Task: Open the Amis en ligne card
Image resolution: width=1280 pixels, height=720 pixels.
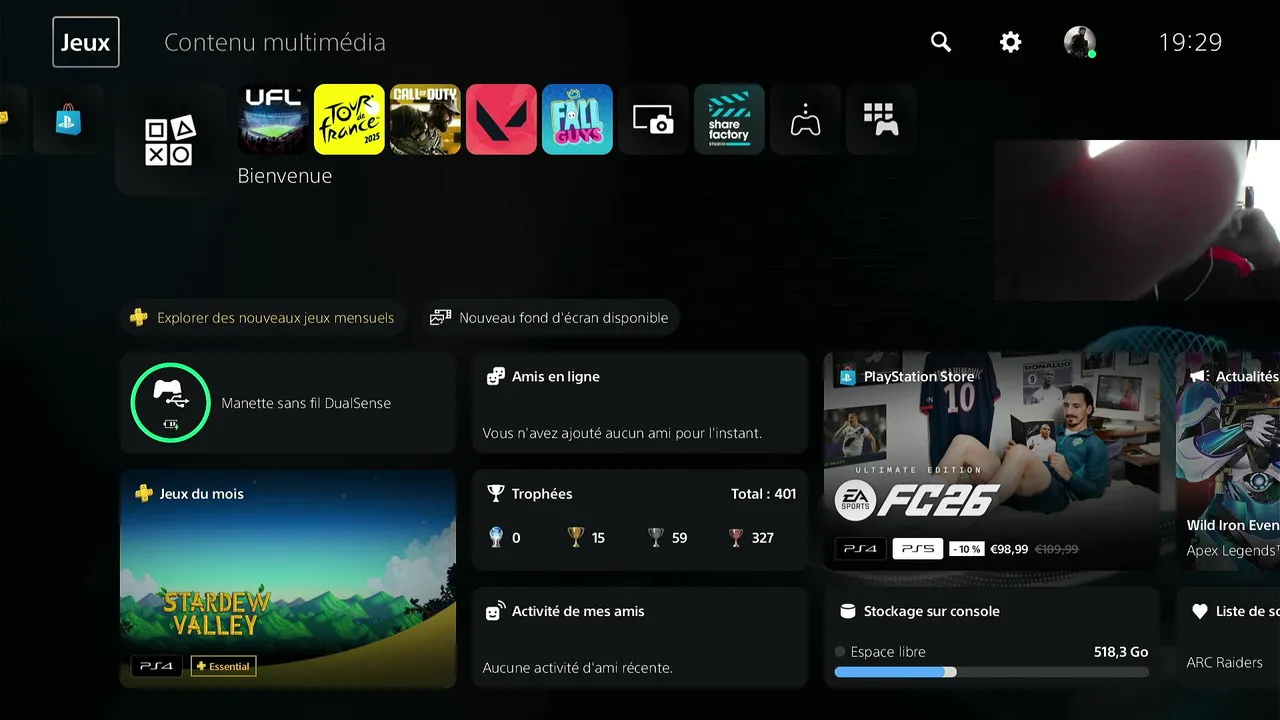Action: (x=640, y=403)
